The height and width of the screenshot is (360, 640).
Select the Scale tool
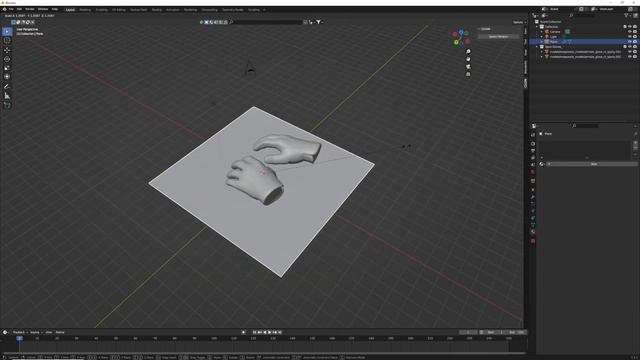(x=7, y=68)
